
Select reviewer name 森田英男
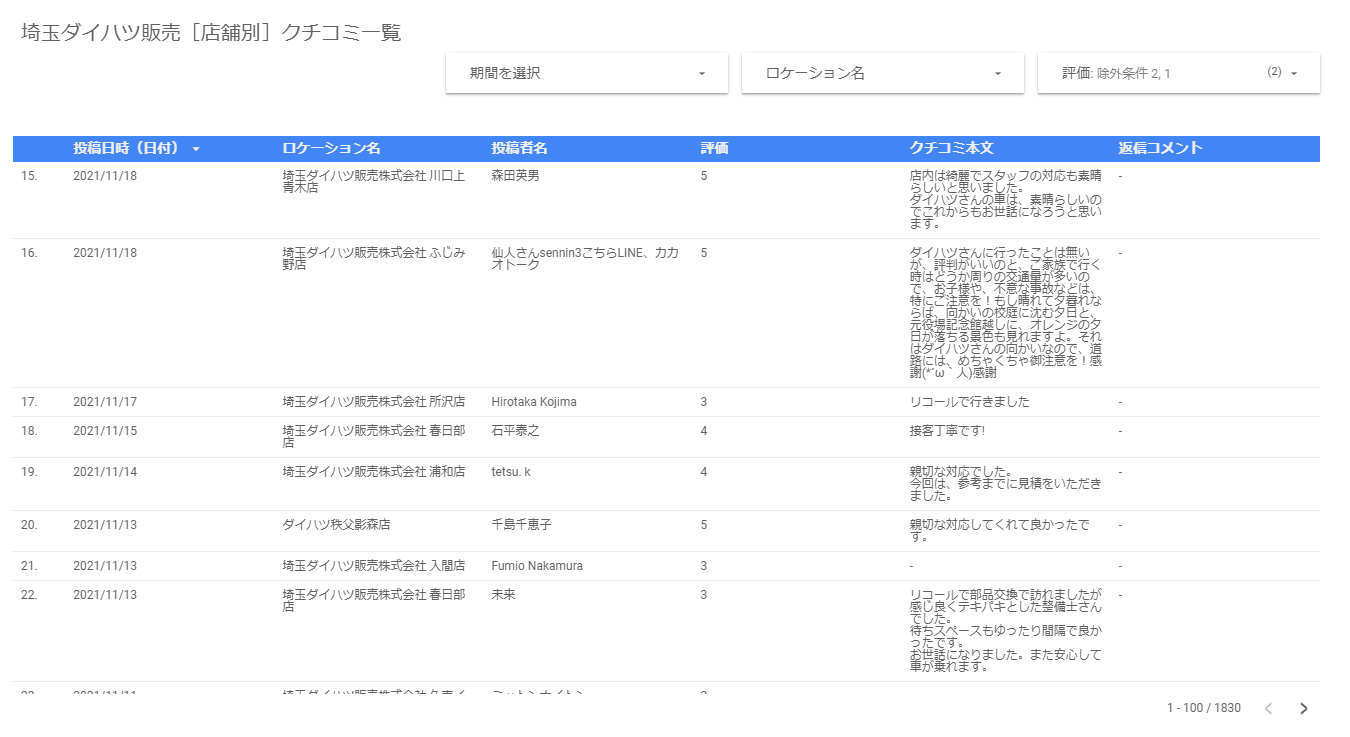pos(515,175)
